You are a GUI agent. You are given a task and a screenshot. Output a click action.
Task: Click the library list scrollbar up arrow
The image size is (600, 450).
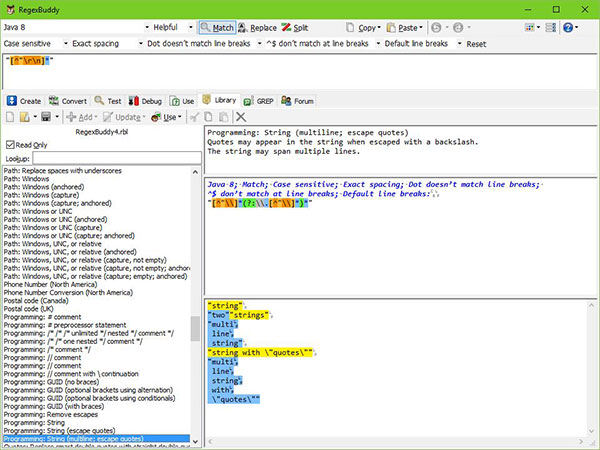coord(195,172)
